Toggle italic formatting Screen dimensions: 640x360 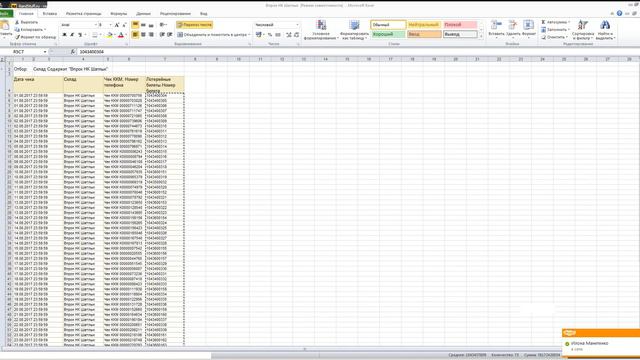point(72,35)
